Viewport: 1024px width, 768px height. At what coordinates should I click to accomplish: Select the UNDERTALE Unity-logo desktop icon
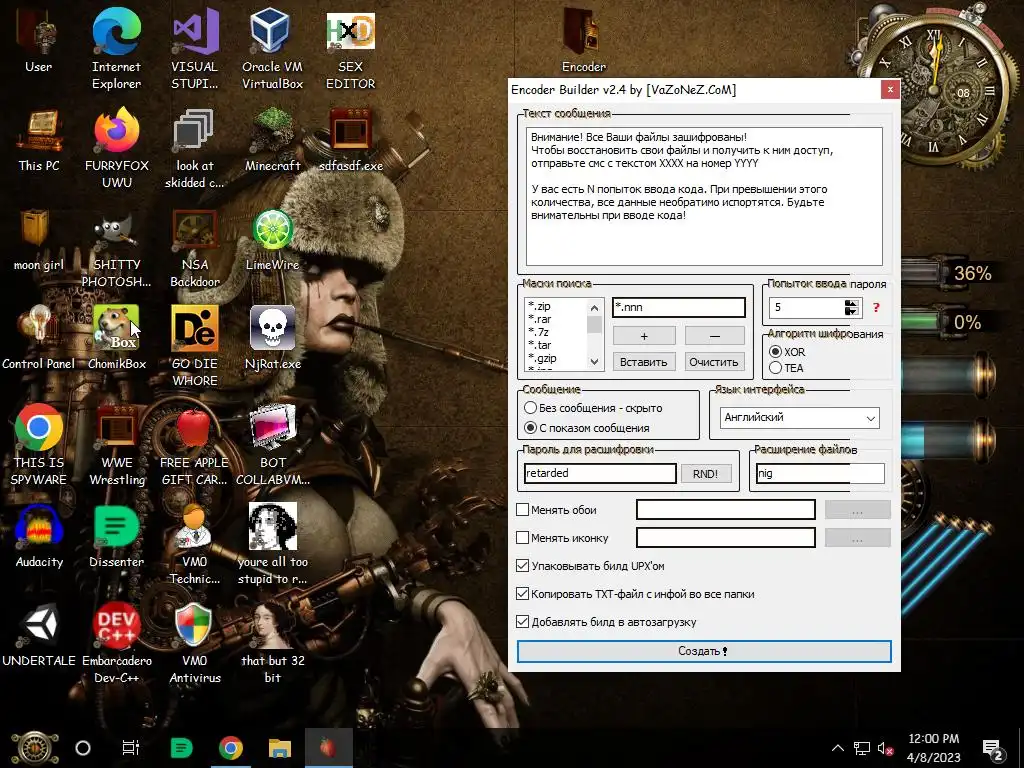tap(39, 635)
